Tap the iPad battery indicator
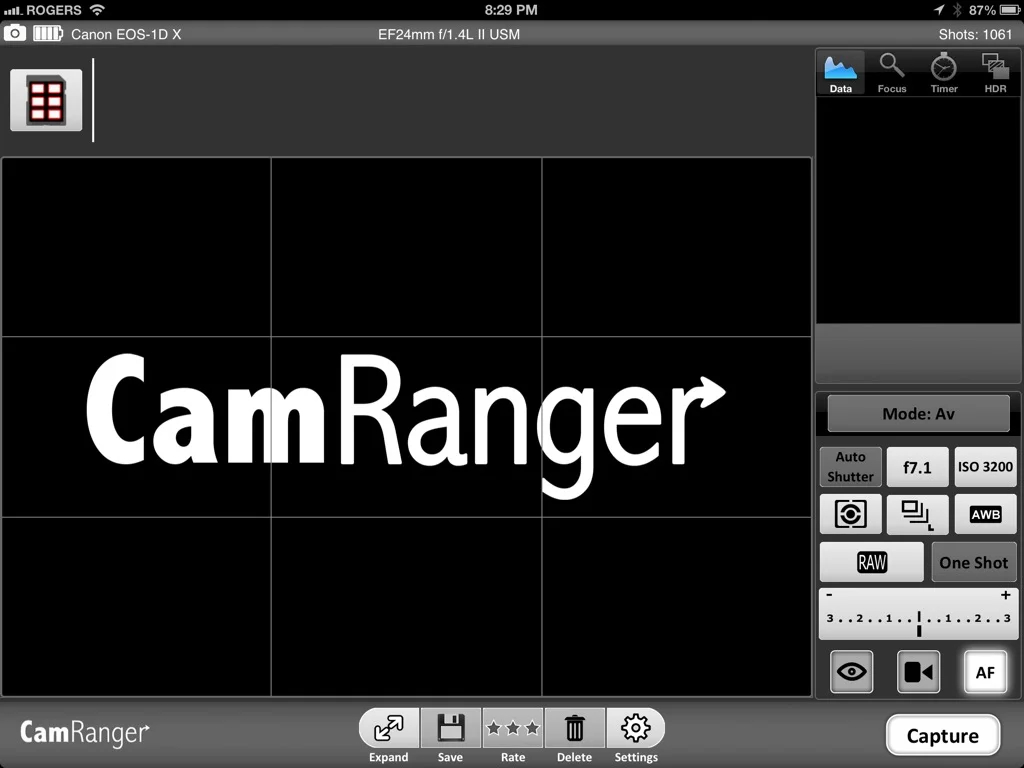The height and width of the screenshot is (768, 1024). tap(1010, 10)
